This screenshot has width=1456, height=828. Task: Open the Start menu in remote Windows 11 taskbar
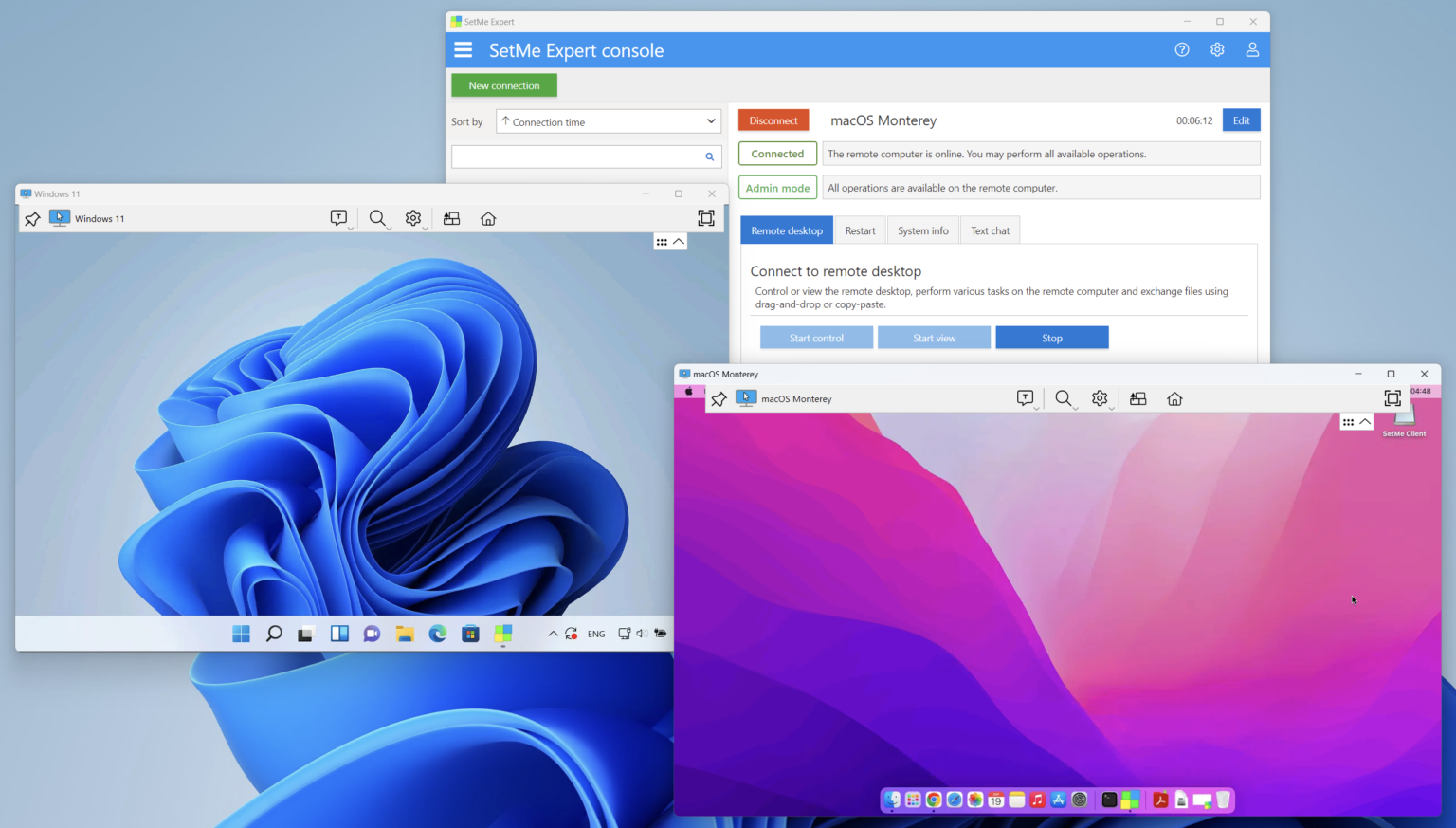[x=242, y=634]
